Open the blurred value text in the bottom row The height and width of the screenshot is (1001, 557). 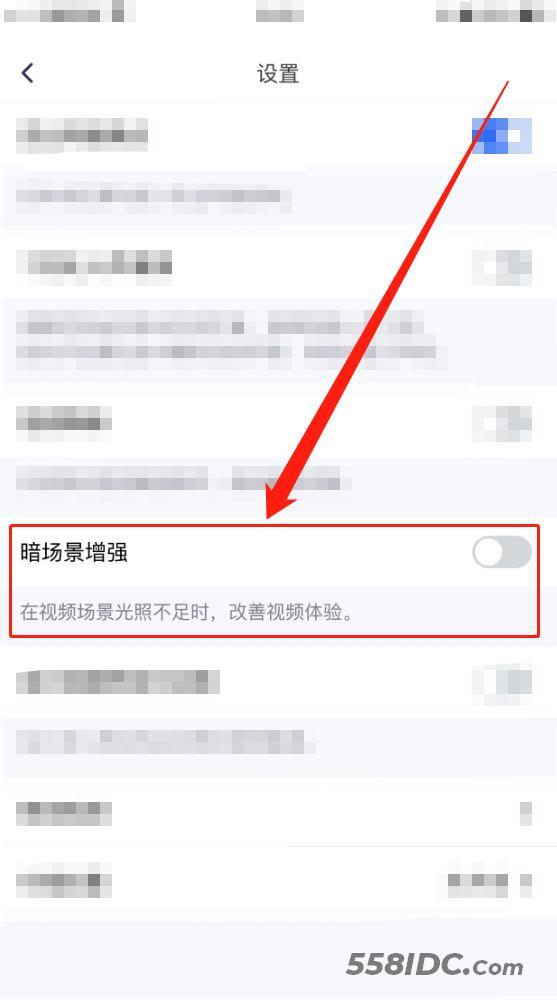point(478,882)
